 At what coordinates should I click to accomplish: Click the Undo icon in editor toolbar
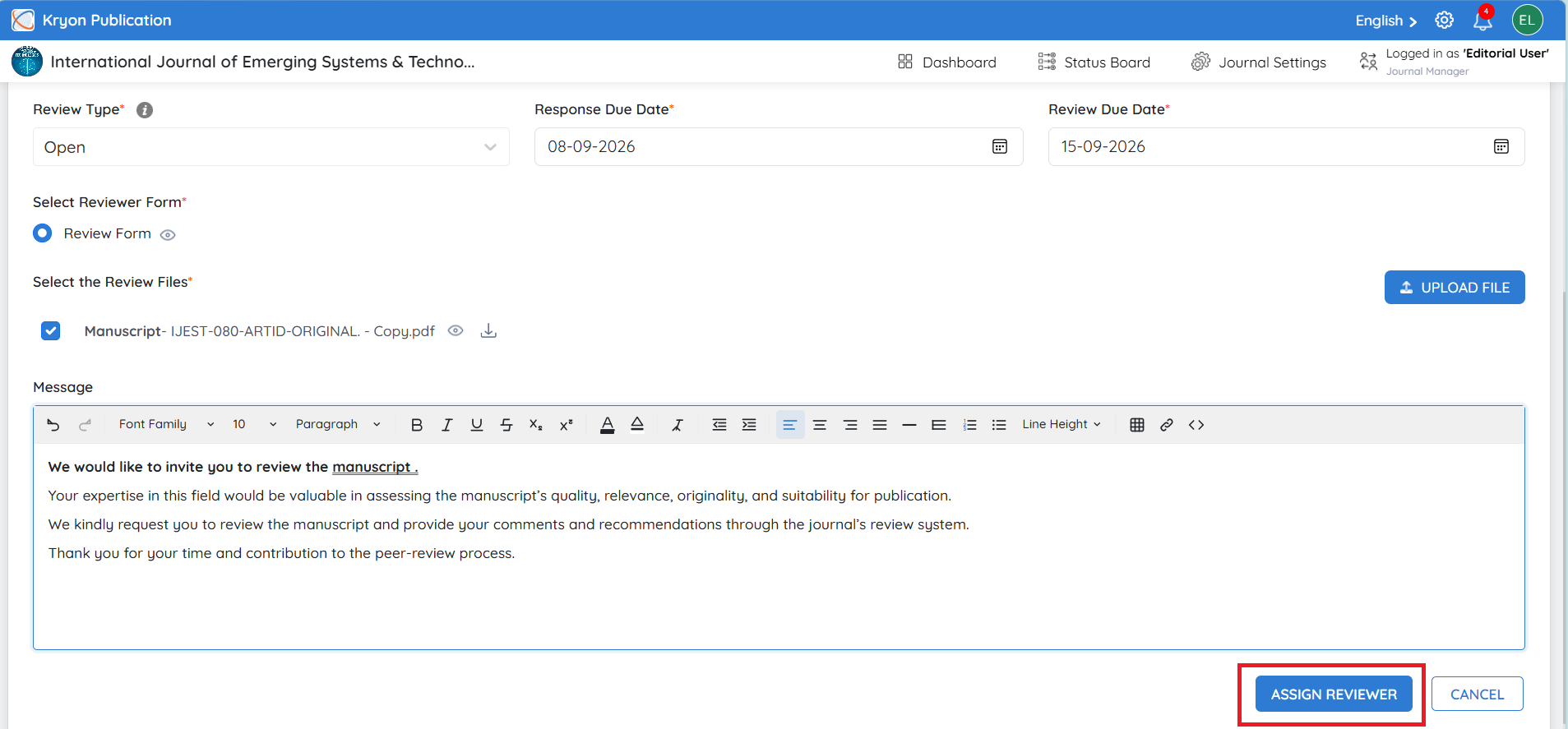pos(53,425)
